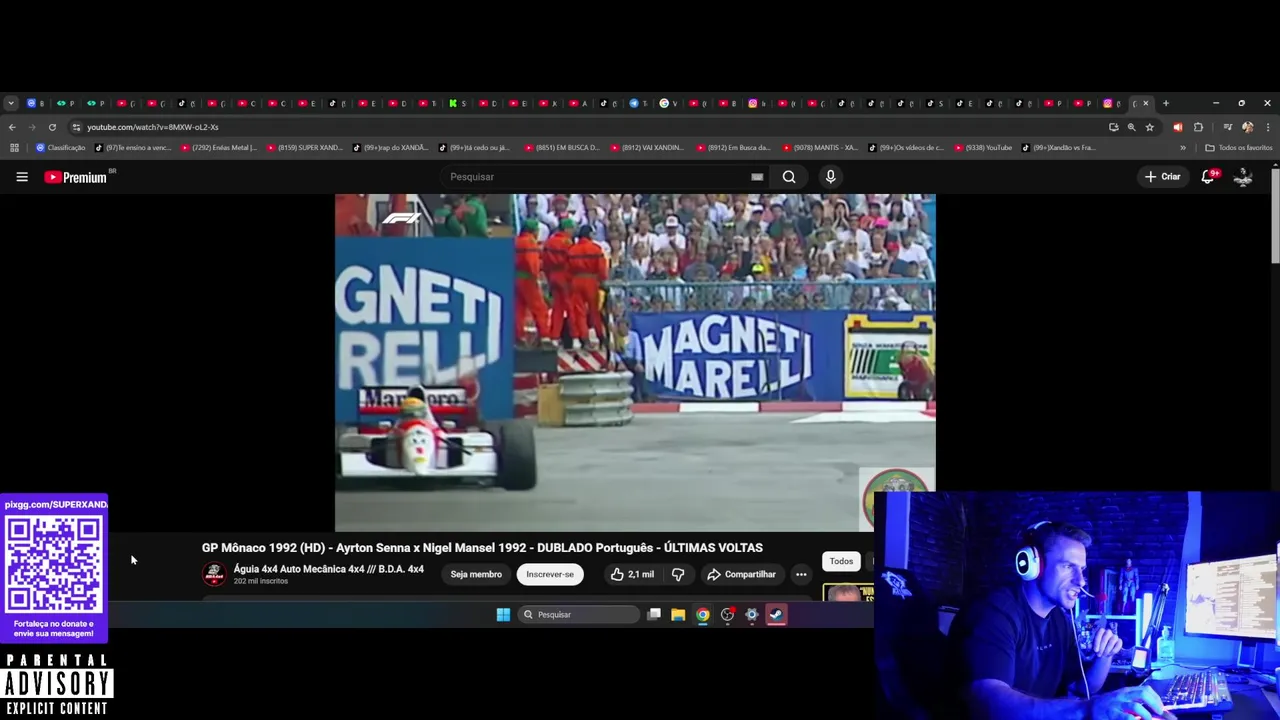
Task: Open YouTube notifications bell
Action: (x=1208, y=177)
